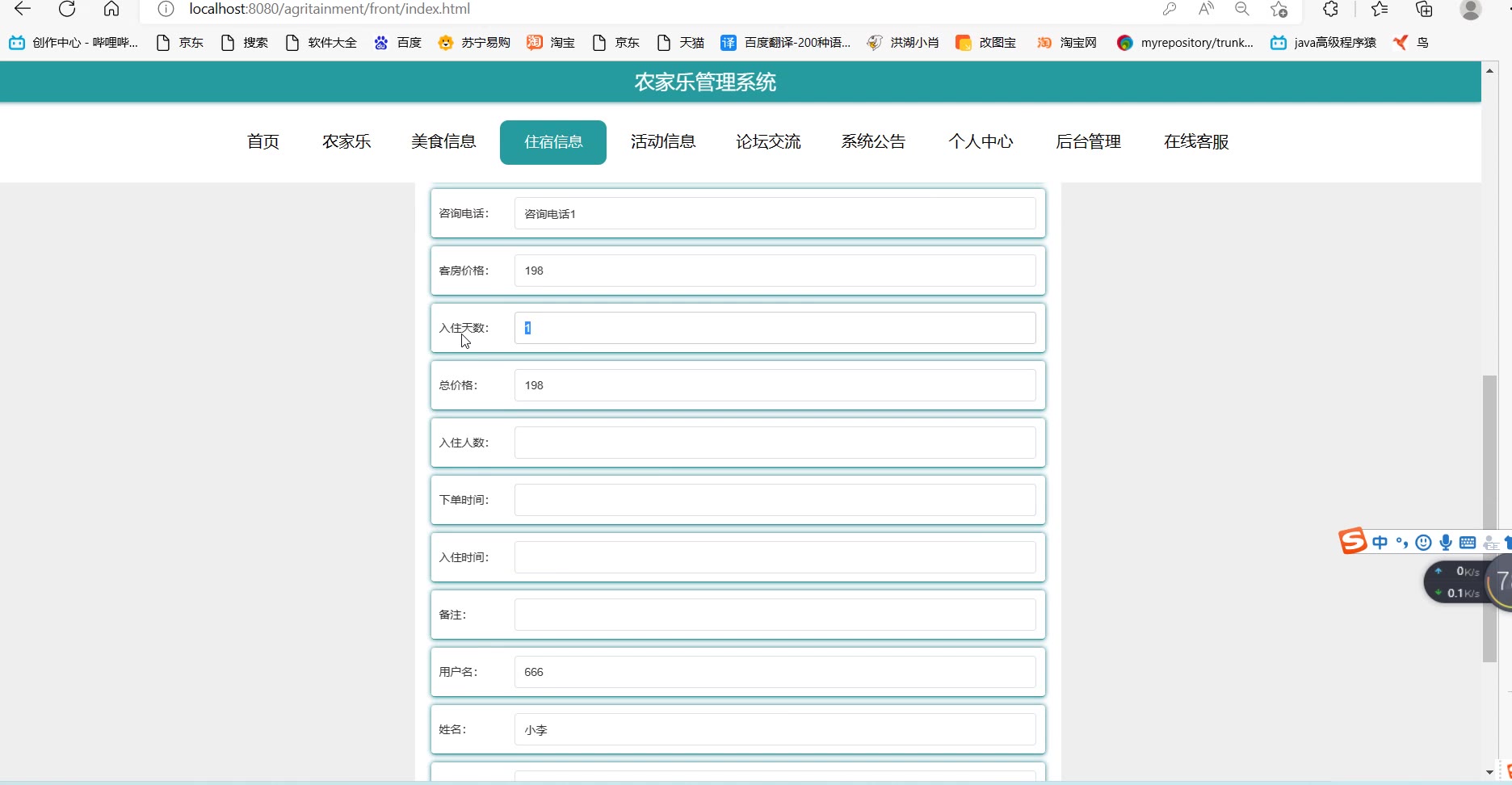
Task: Click the Sogou input method S icon
Action: pos(1352,541)
